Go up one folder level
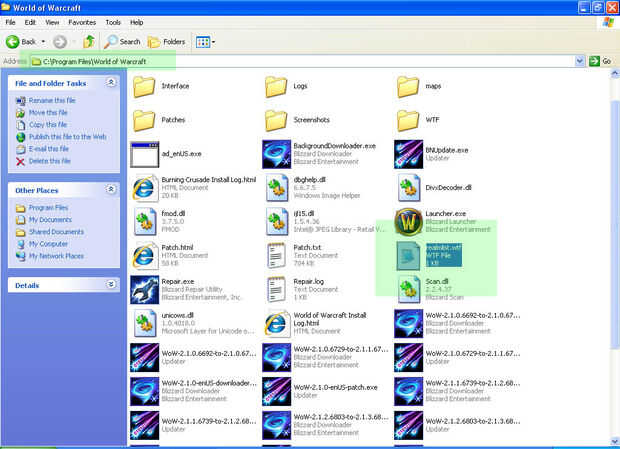This screenshot has height=449, width=620. tap(89, 42)
